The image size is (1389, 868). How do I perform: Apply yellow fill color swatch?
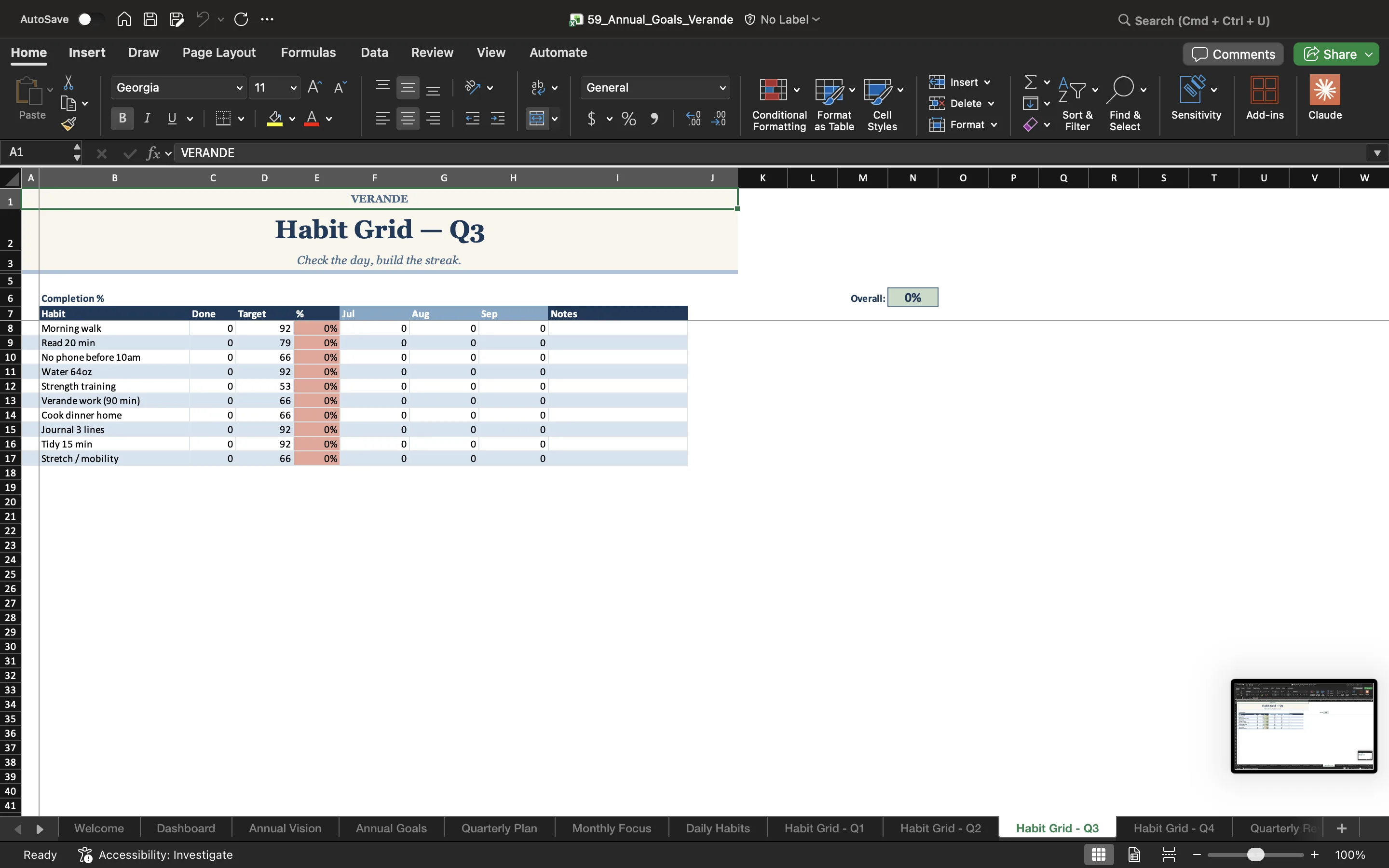coord(275,119)
